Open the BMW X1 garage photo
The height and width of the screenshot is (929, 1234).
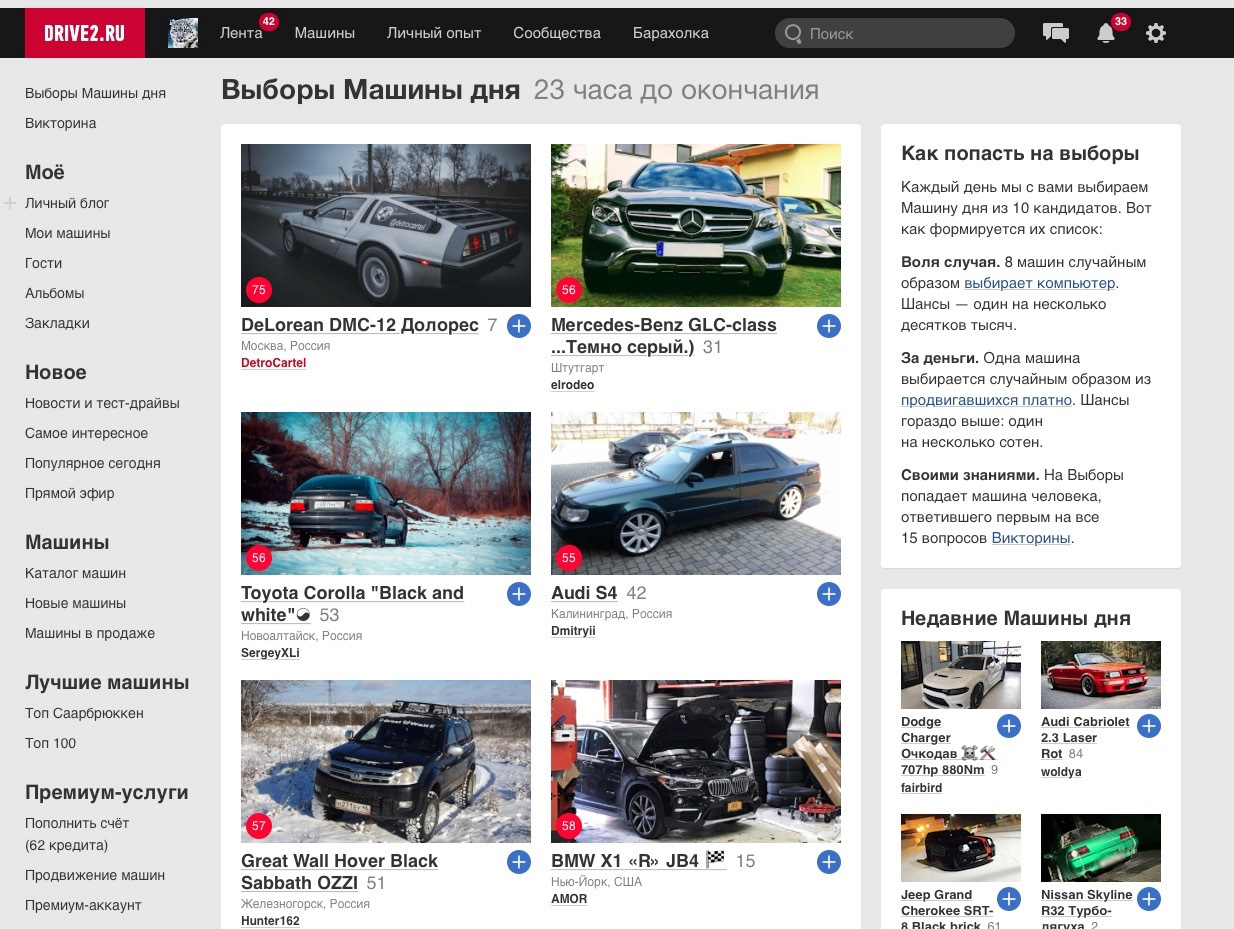click(x=696, y=761)
